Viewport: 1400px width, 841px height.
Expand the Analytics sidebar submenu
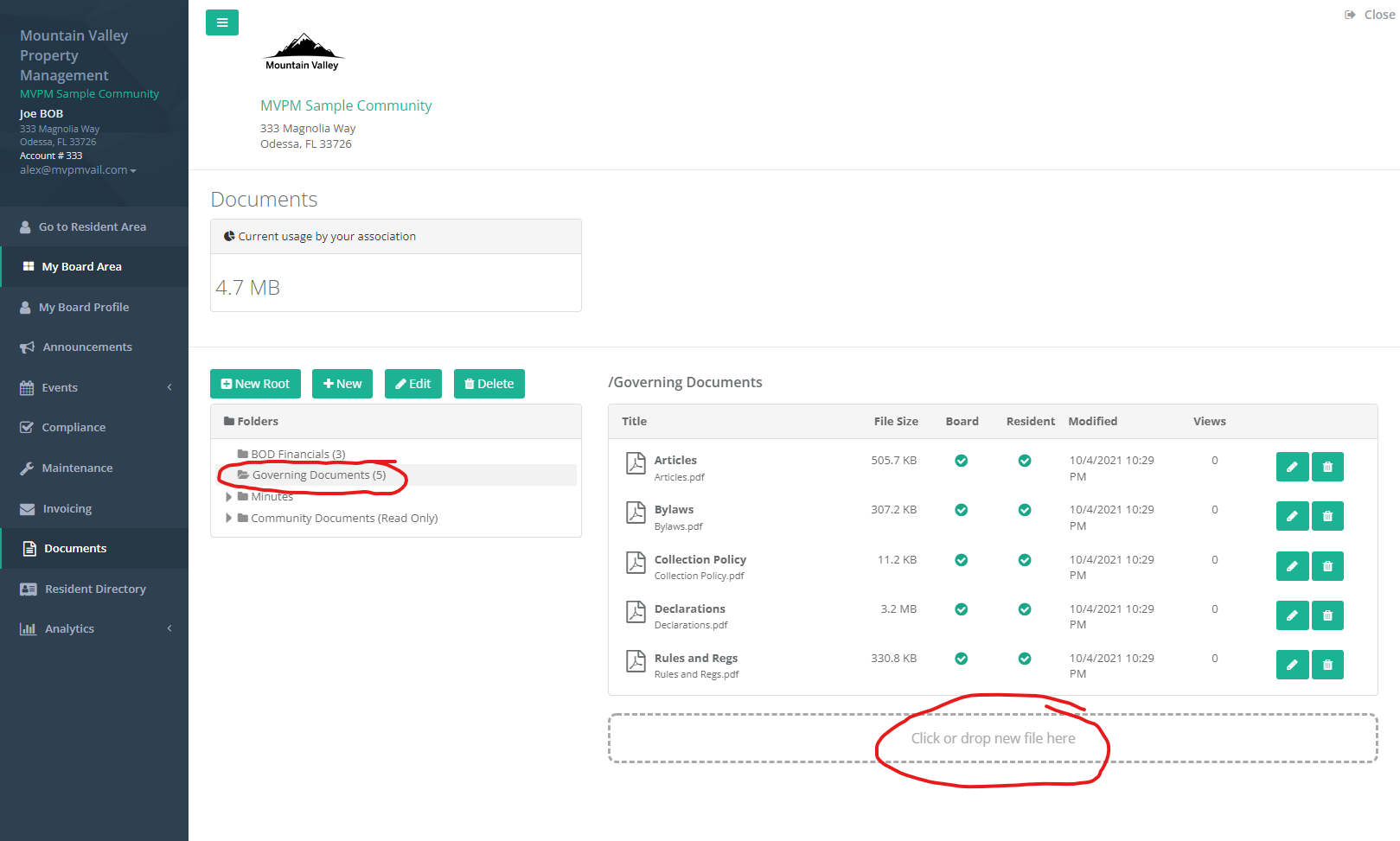point(169,628)
